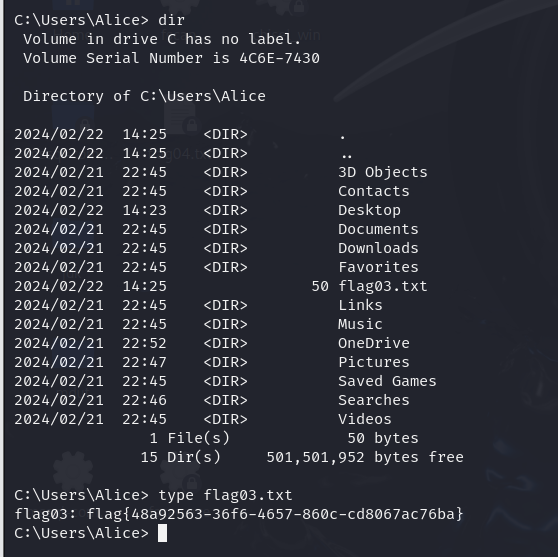
Task: Click the Music directory entry
Action: [x=360, y=324]
